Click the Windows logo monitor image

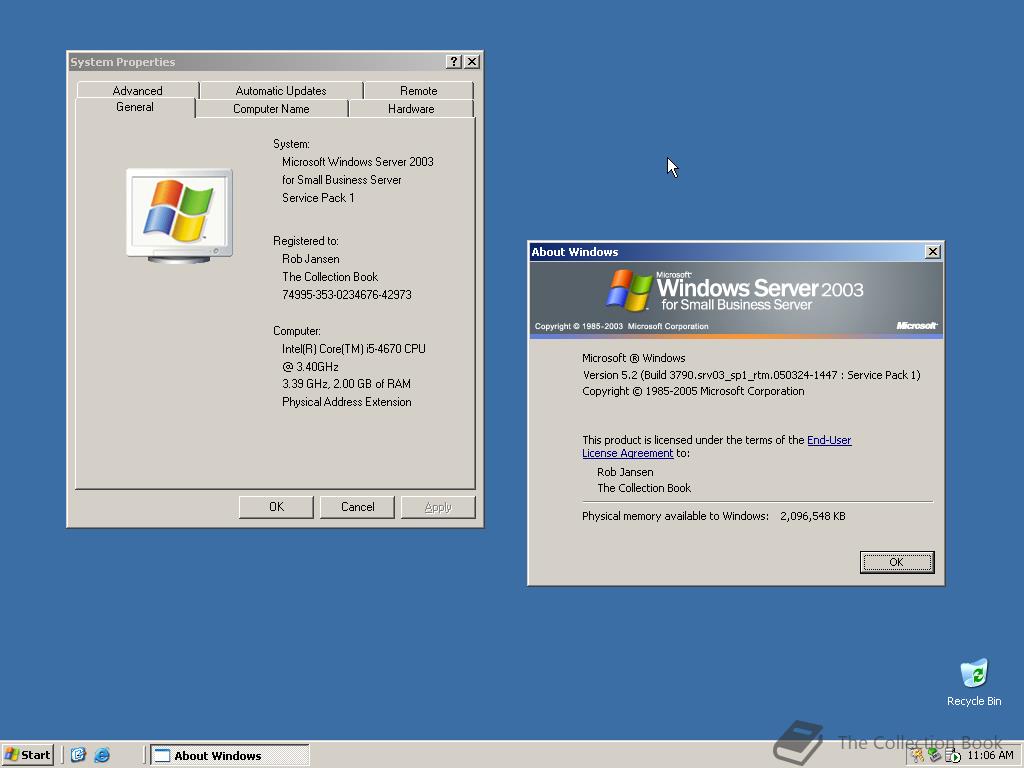tap(179, 216)
